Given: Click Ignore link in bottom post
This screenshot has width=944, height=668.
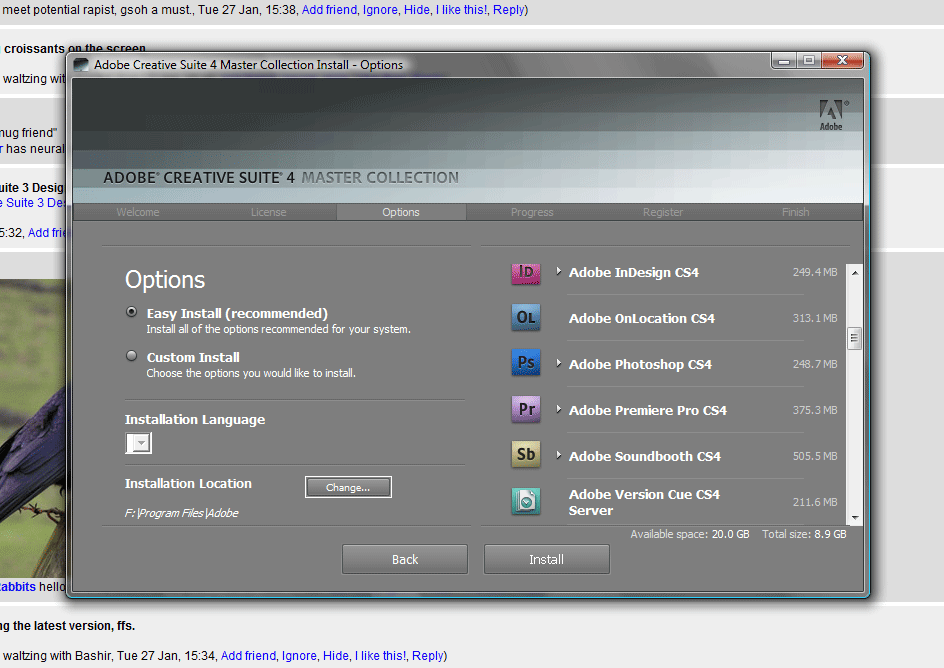Looking at the screenshot, I should click(x=299, y=655).
